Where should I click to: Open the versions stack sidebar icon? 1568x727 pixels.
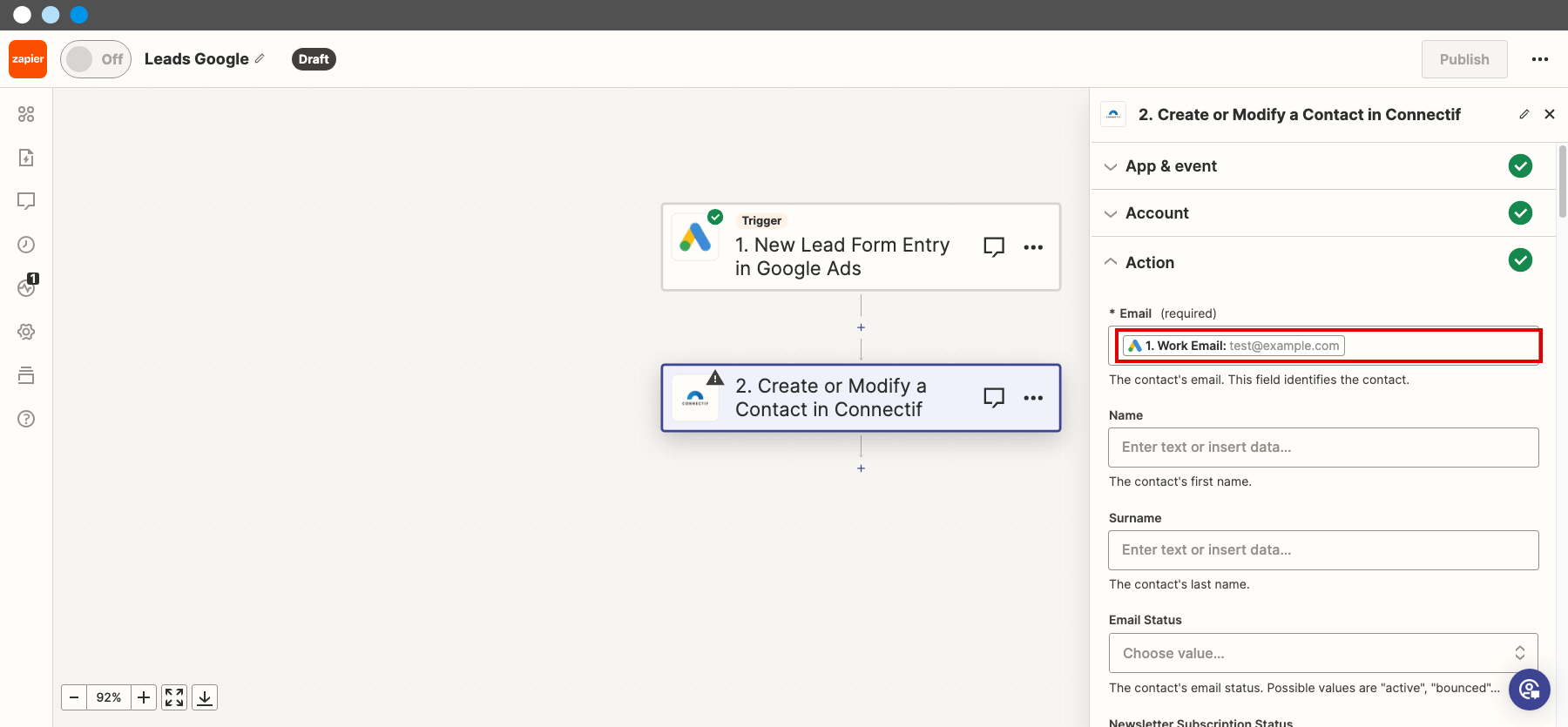(26, 375)
